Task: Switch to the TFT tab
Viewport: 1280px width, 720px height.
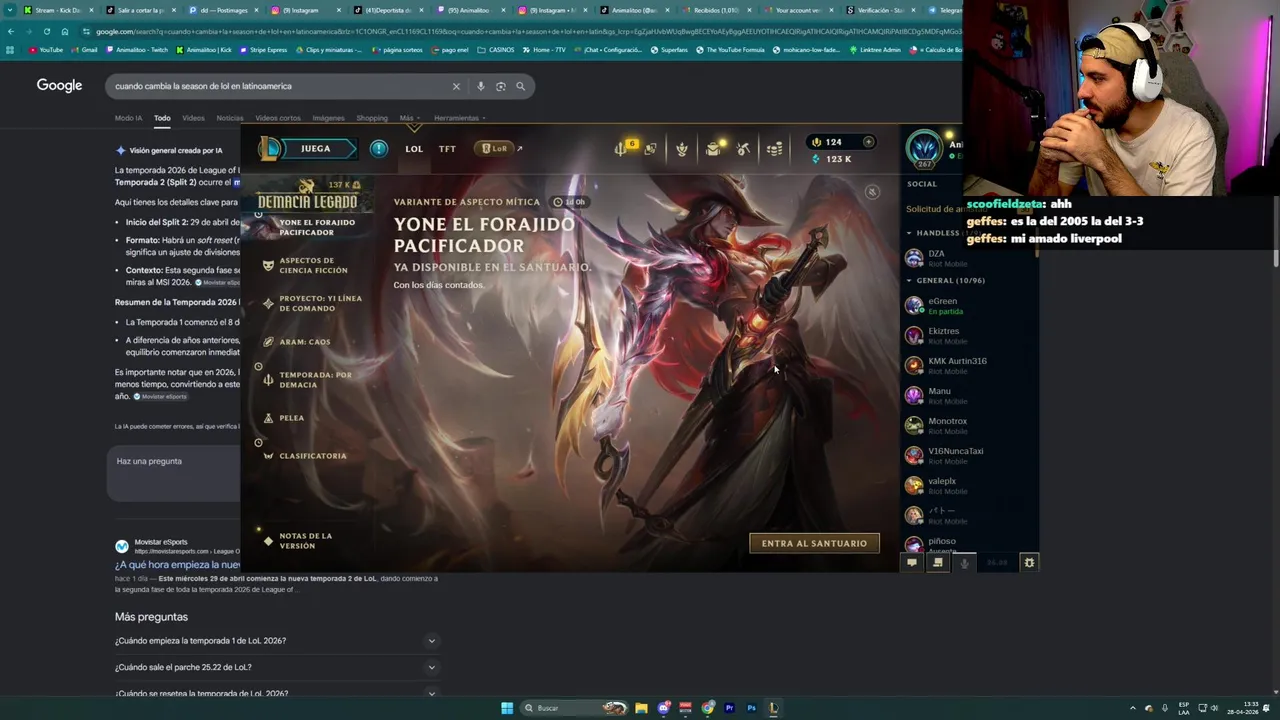Action: point(447,149)
